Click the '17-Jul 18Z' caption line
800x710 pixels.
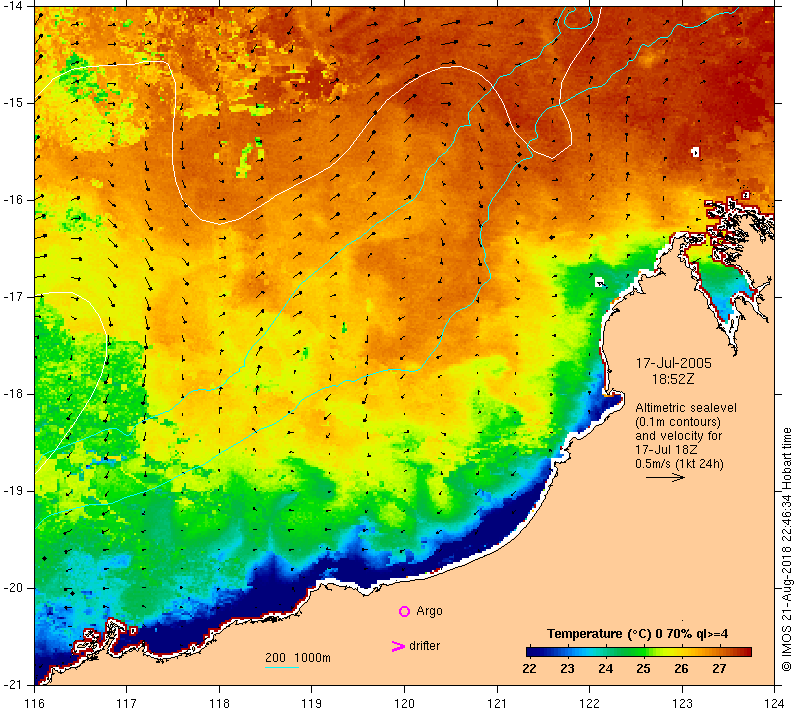[666, 449]
